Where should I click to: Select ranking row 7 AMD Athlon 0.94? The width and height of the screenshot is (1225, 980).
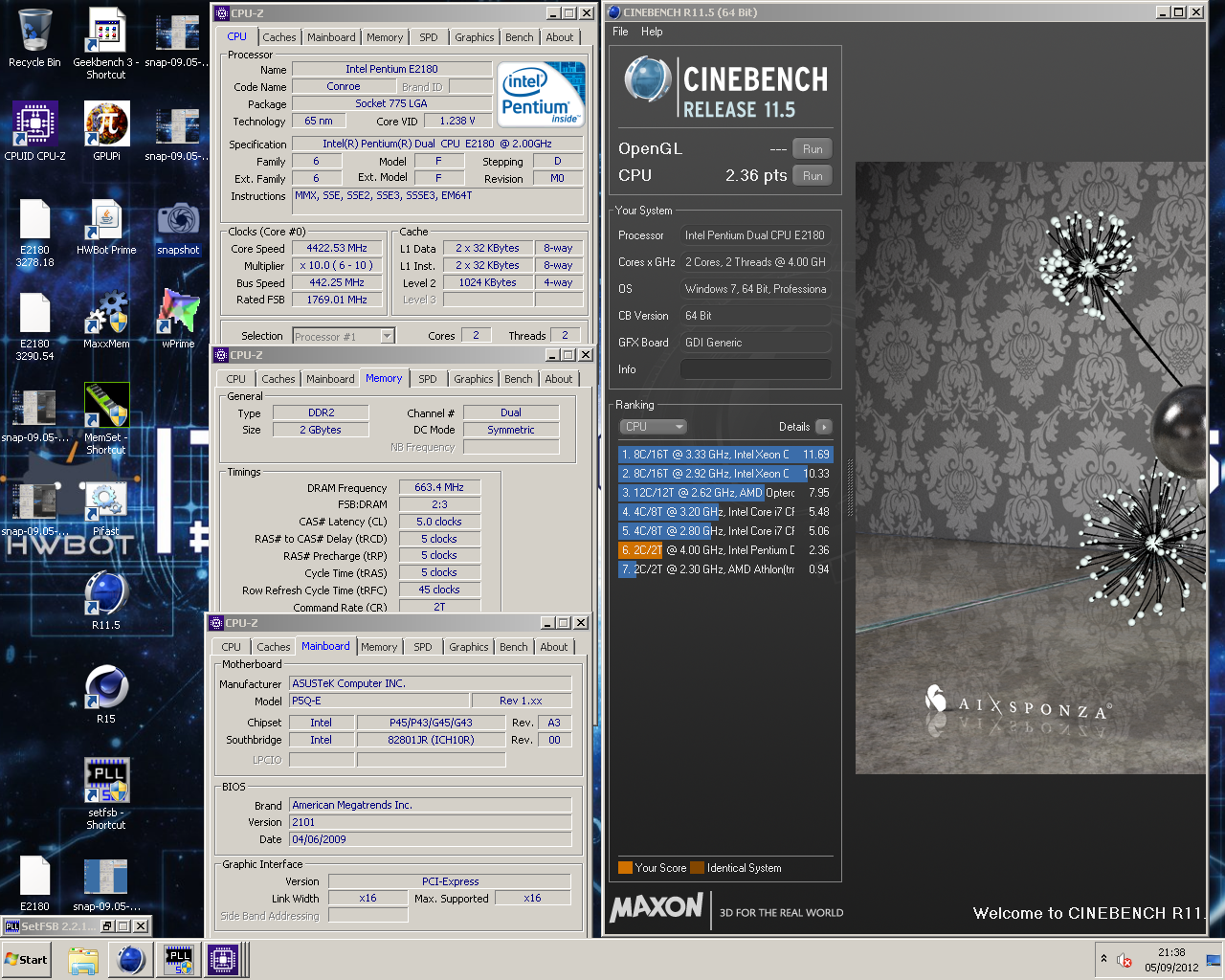(x=725, y=569)
